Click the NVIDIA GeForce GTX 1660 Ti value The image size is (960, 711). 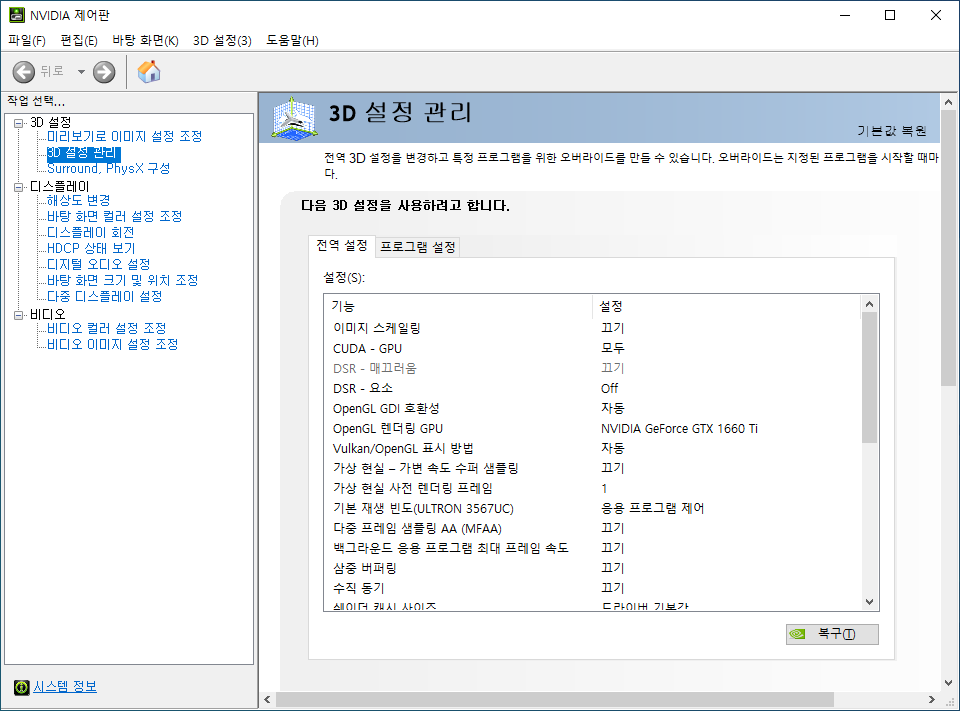(x=679, y=429)
